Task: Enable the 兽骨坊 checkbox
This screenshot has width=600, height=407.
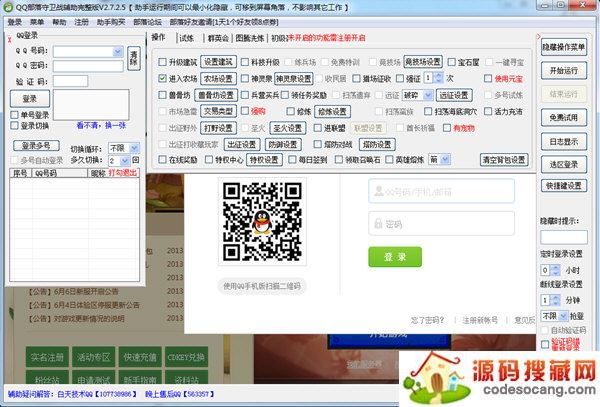Action: click(x=162, y=95)
